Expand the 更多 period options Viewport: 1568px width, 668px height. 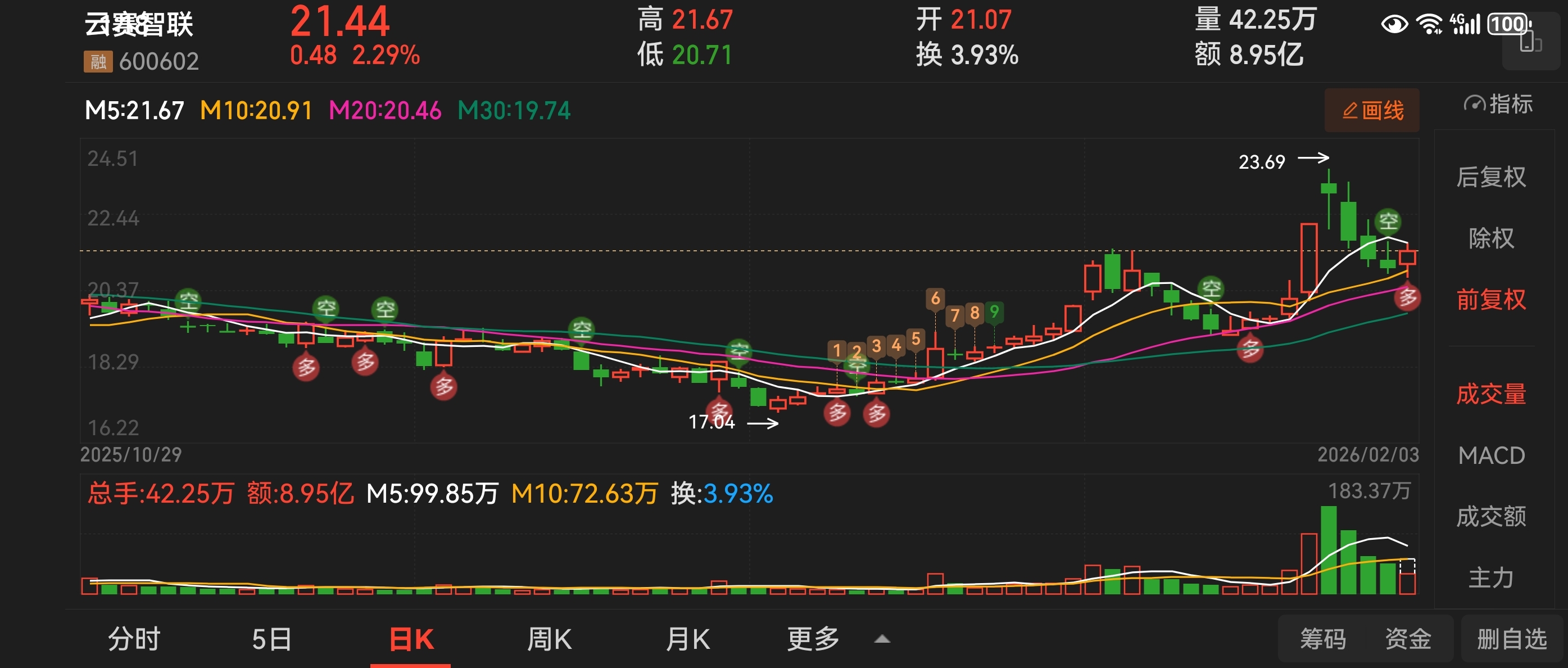tap(813, 639)
